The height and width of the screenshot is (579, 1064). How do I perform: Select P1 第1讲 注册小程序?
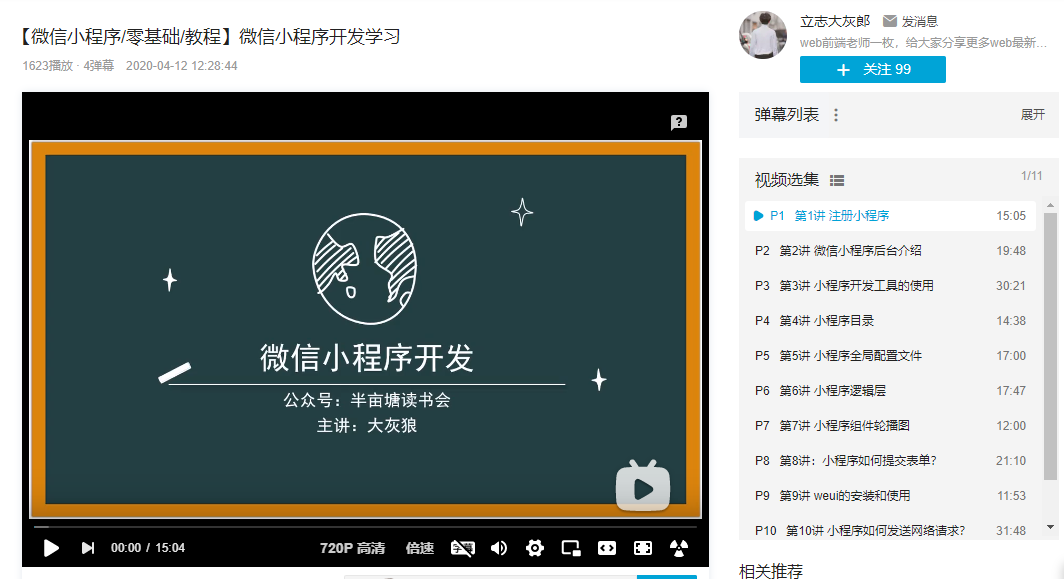[x=890, y=216]
